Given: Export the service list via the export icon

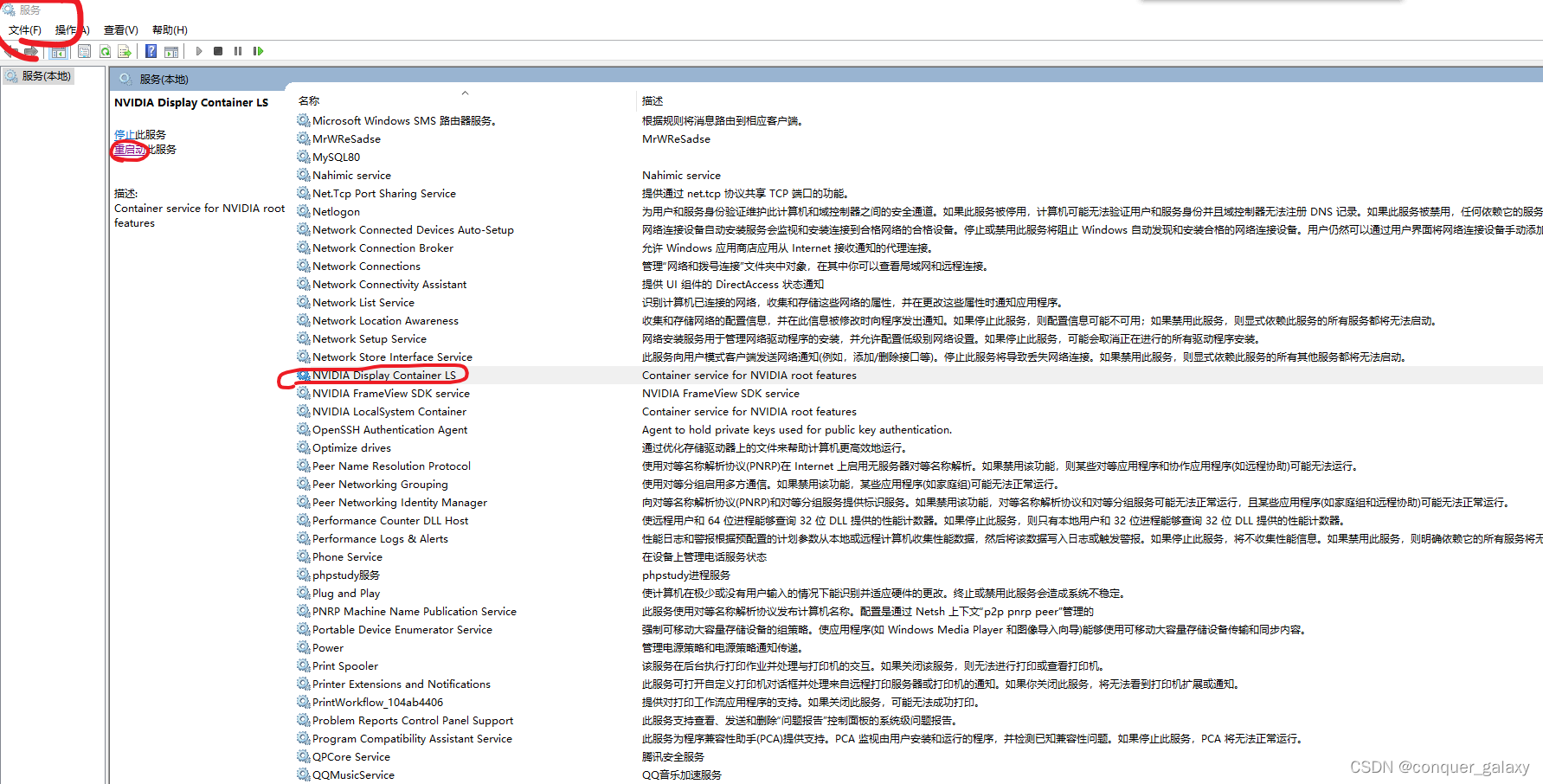Looking at the screenshot, I should coord(125,51).
